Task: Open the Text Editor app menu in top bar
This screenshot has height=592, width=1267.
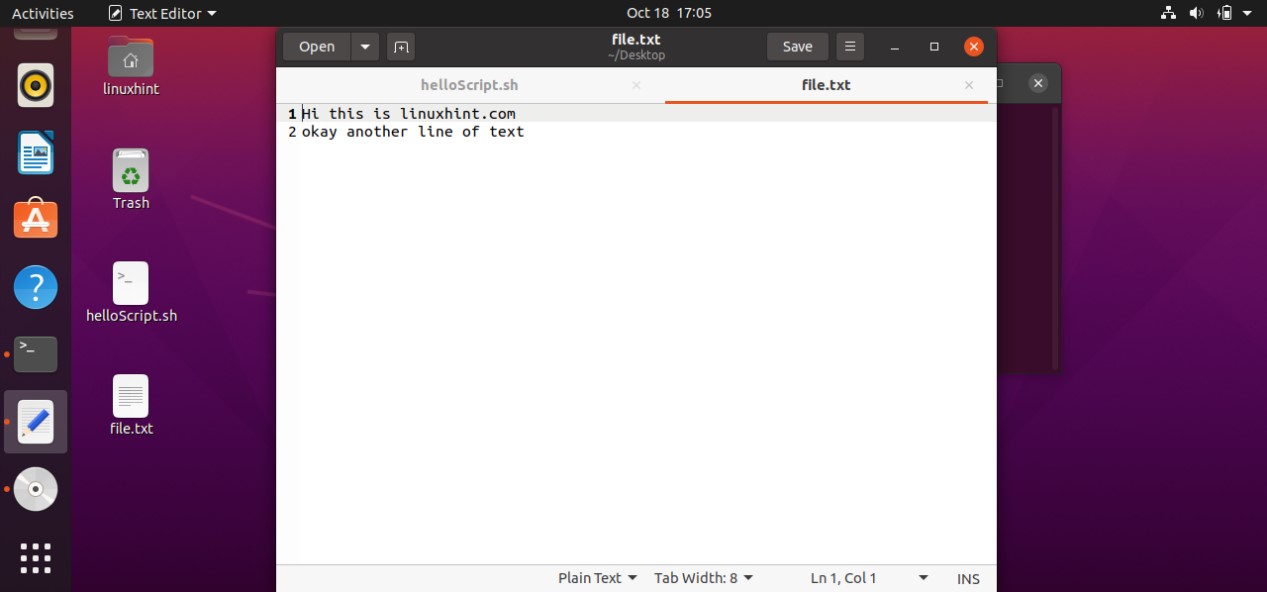Action: click(162, 13)
